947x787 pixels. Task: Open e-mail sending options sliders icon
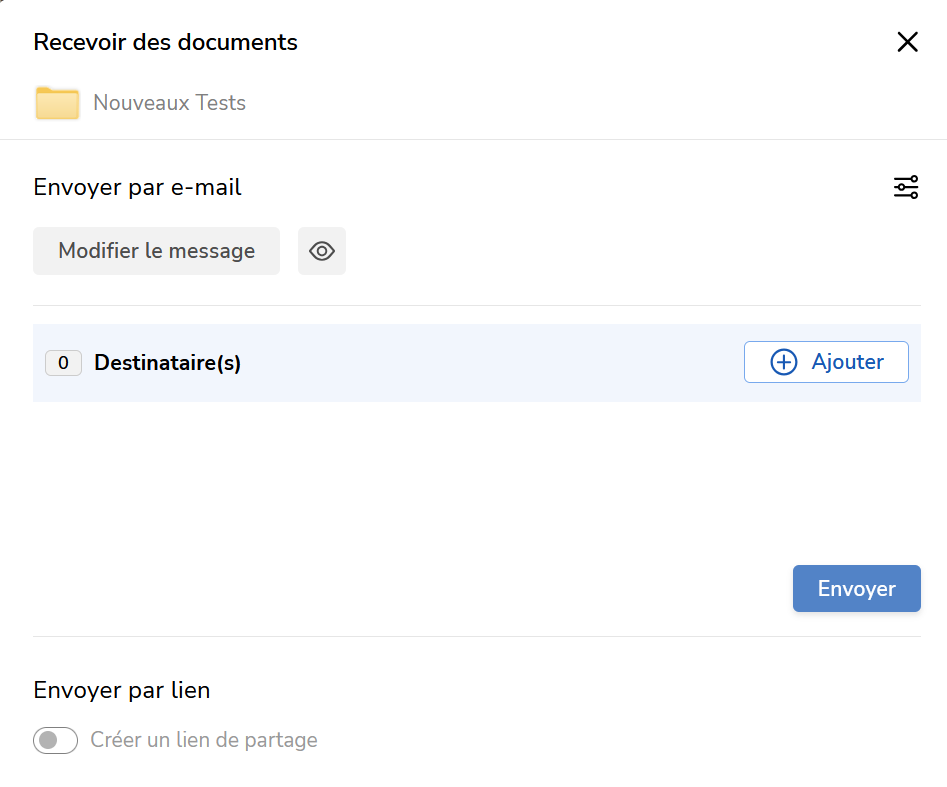(x=906, y=187)
